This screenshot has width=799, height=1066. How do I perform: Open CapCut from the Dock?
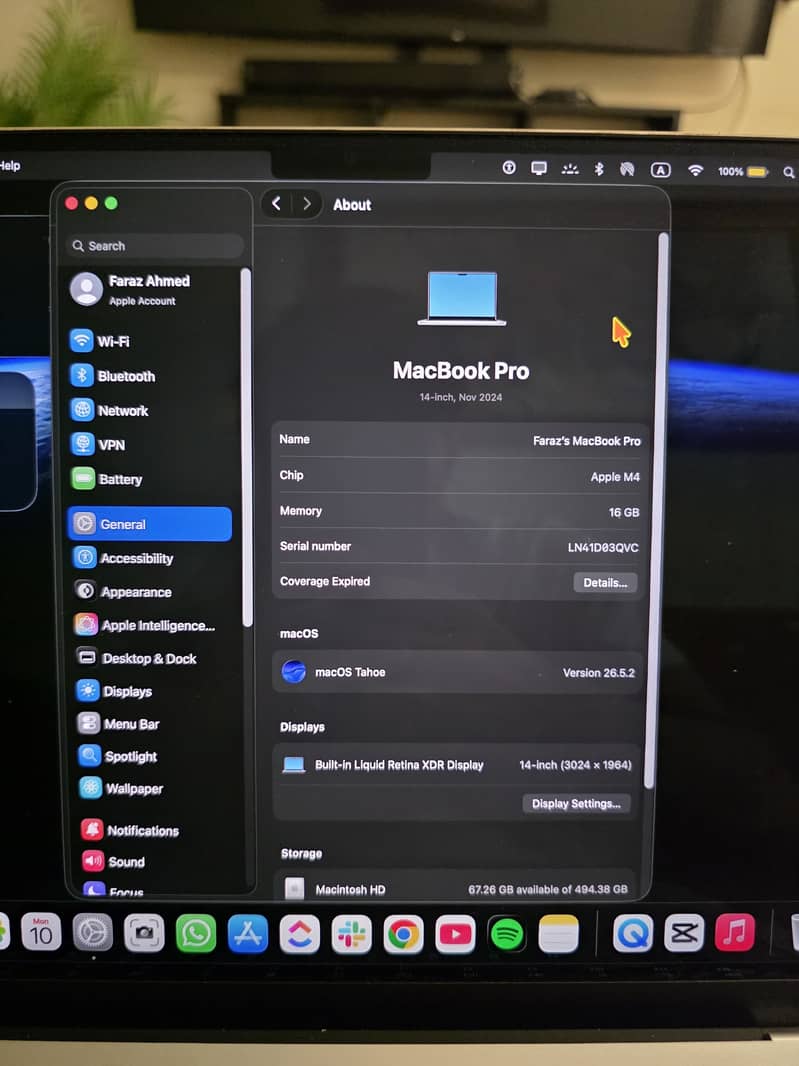pos(684,933)
